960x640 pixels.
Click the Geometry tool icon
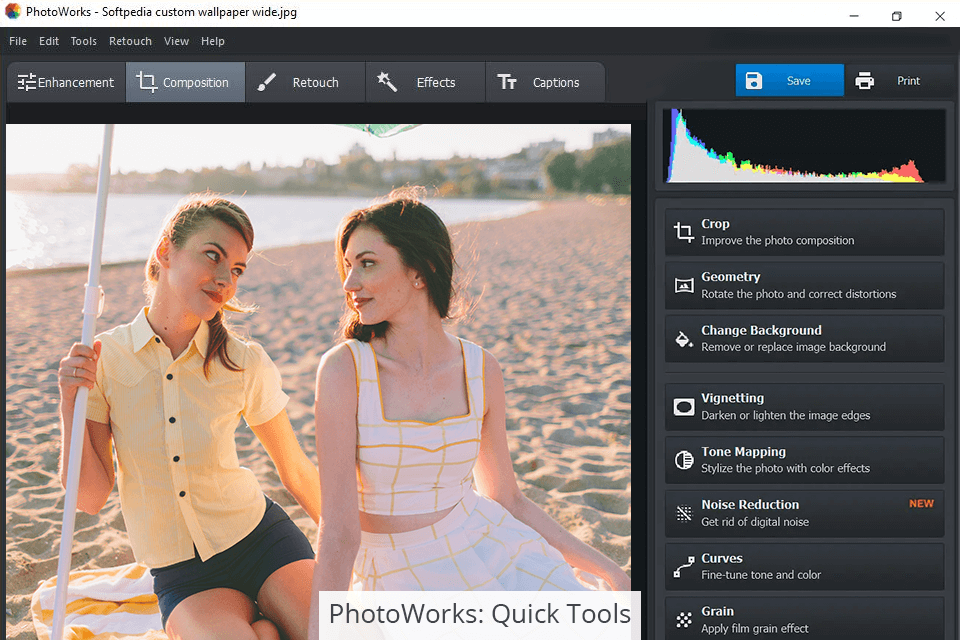pos(683,285)
